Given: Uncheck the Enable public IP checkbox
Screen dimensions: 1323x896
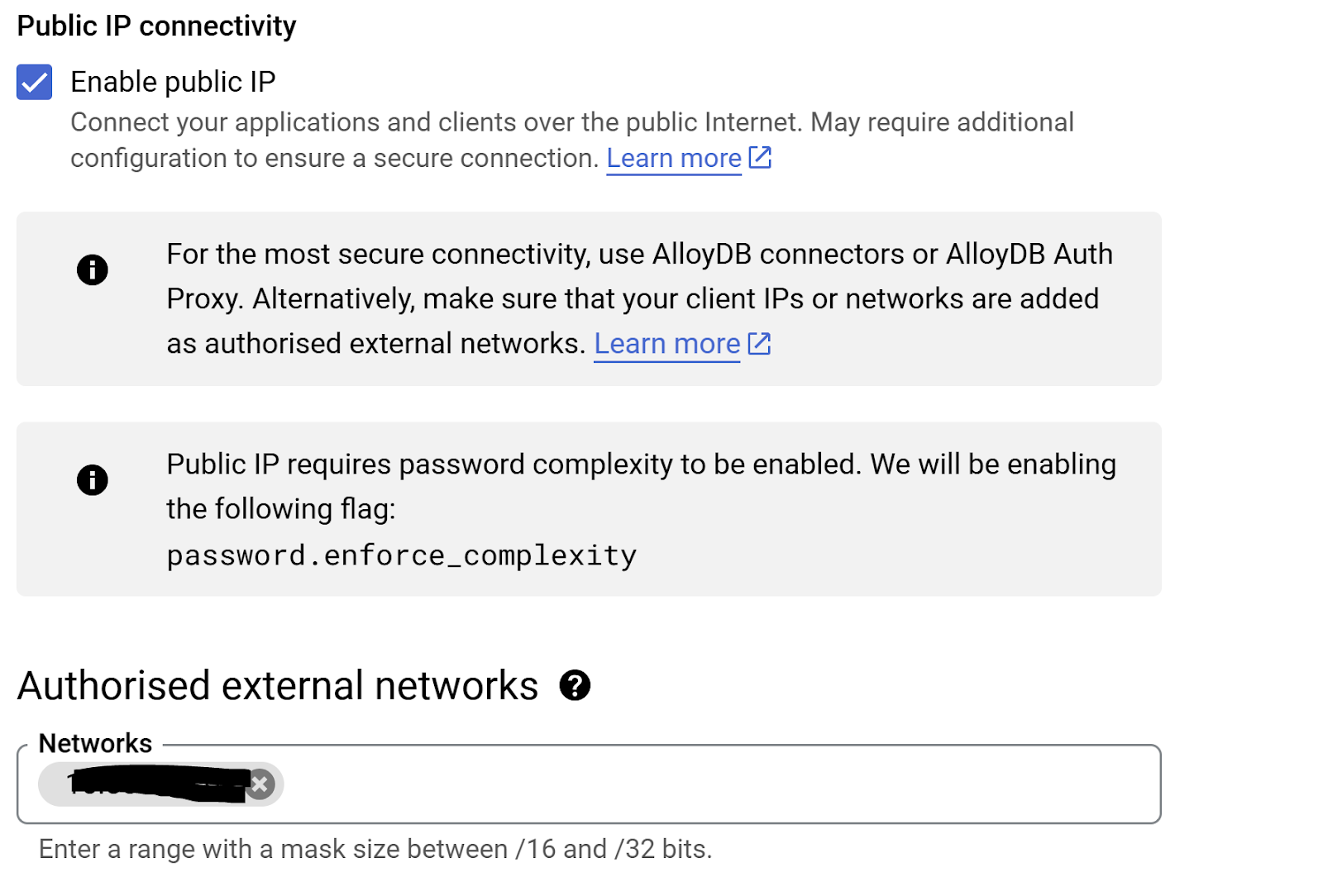Looking at the screenshot, I should [35, 83].
